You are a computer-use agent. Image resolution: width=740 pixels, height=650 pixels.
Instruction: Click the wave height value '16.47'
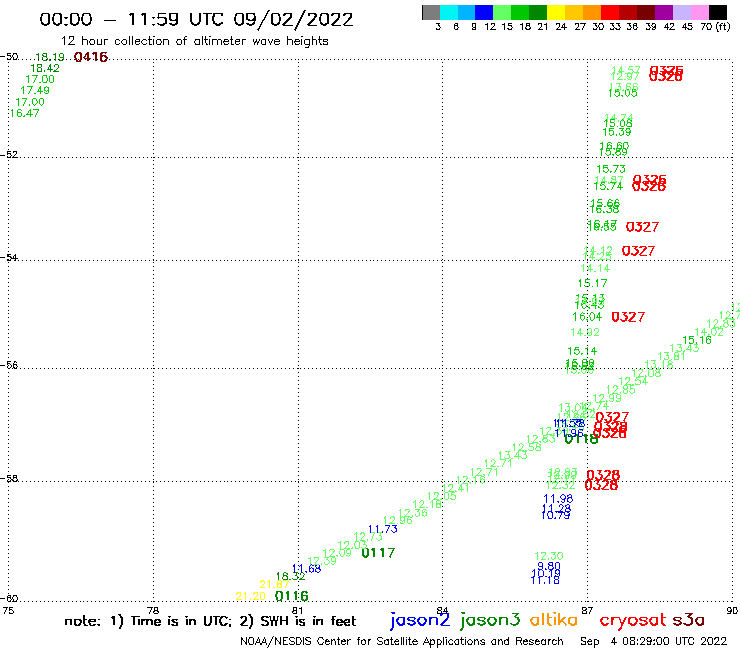pos(25,113)
